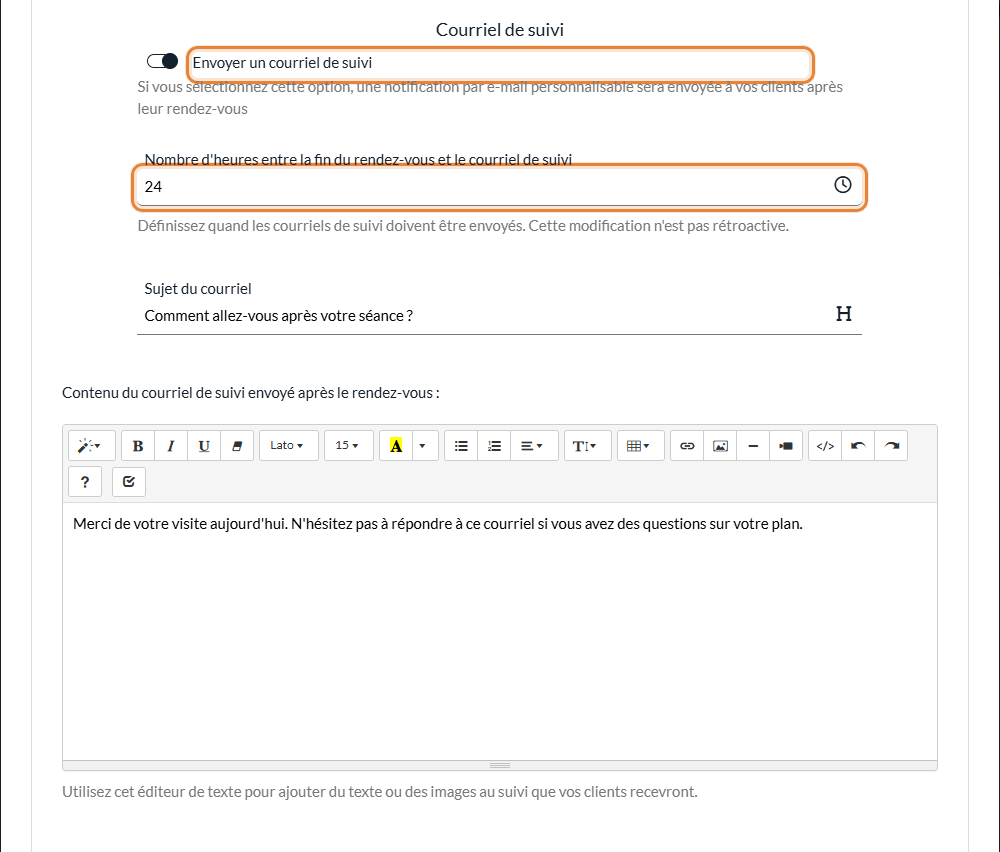Open the paragraph alignment dropdown
The width and height of the screenshot is (1000, 852).
(x=534, y=446)
